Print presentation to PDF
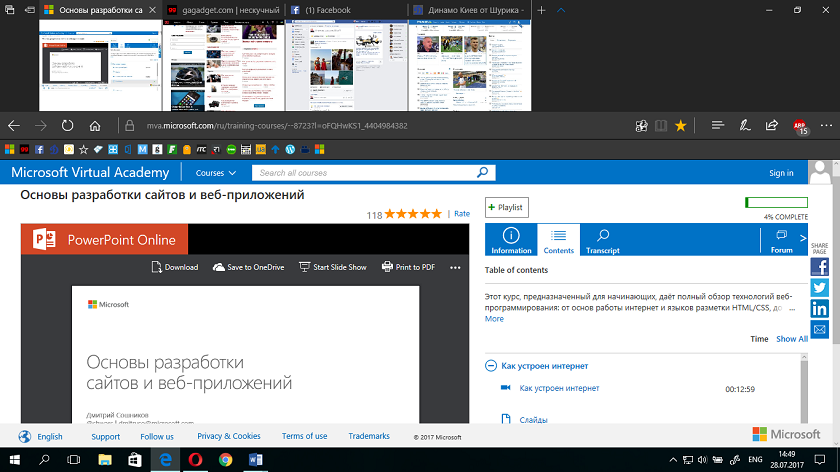 [x=408, y=267]
